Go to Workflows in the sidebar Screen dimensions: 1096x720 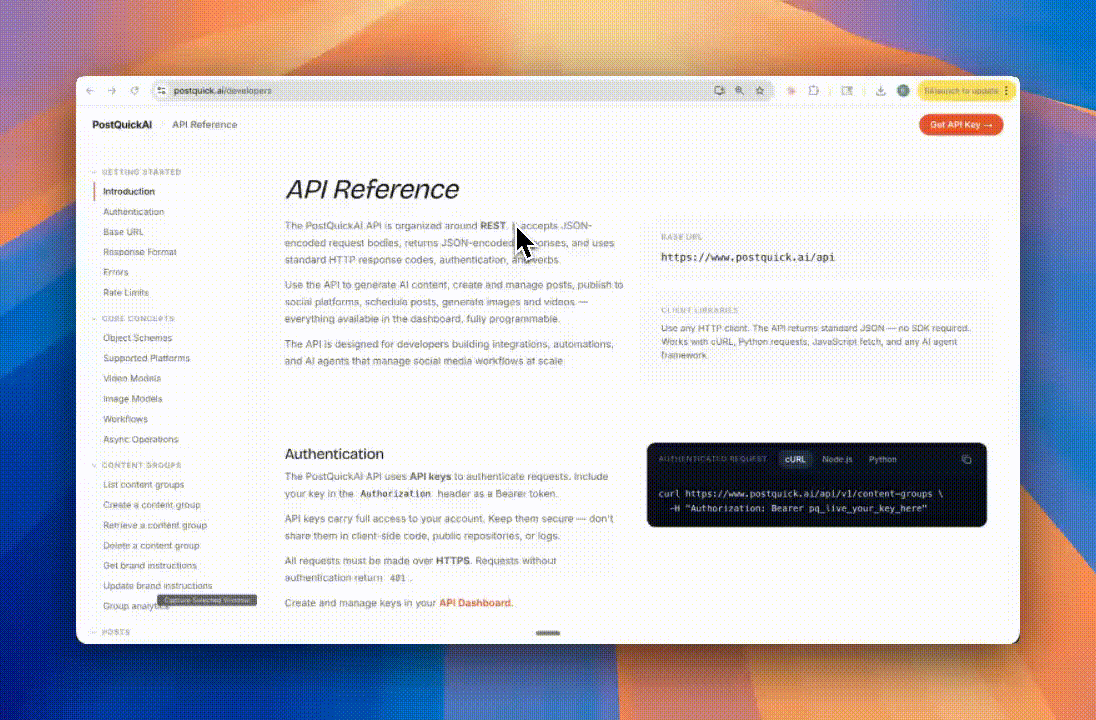coord(125,419)
